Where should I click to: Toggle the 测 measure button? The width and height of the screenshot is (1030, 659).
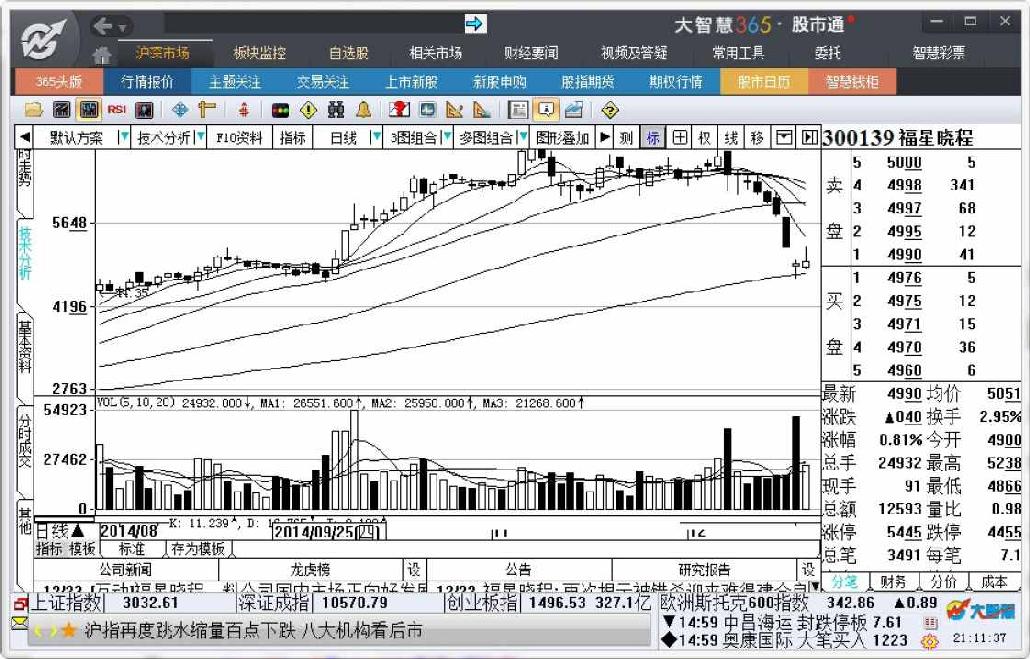(626, 138)
